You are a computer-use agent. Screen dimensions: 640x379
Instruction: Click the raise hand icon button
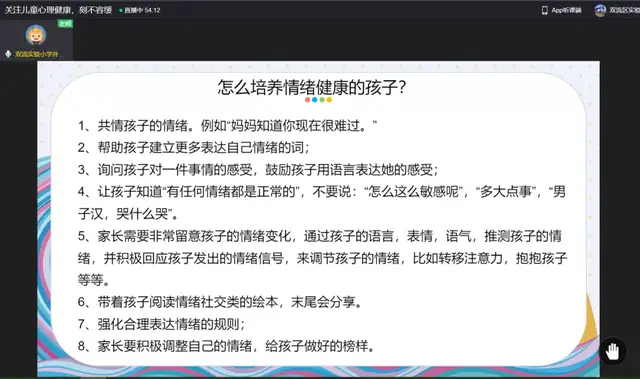point(613,350)
